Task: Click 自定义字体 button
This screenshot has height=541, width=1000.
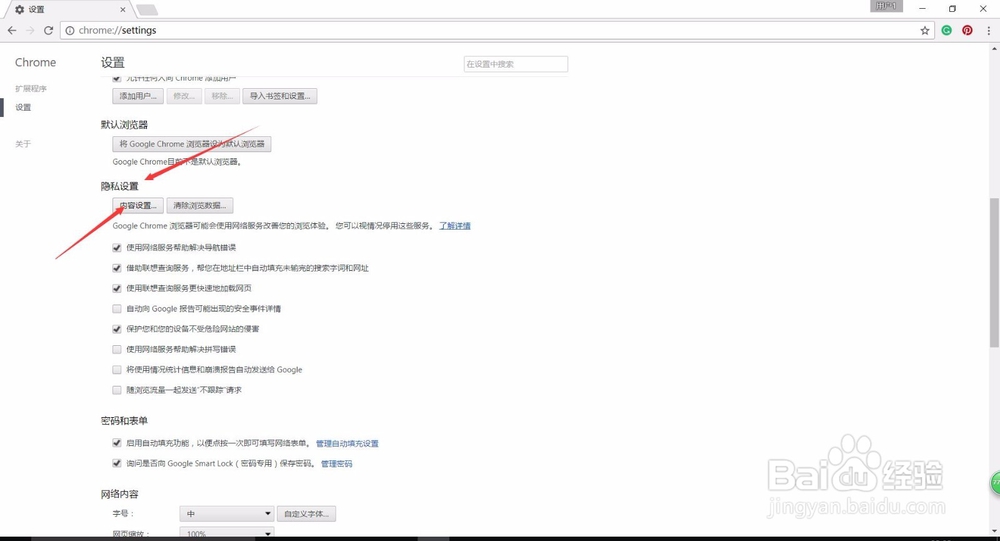Action: 306,514
